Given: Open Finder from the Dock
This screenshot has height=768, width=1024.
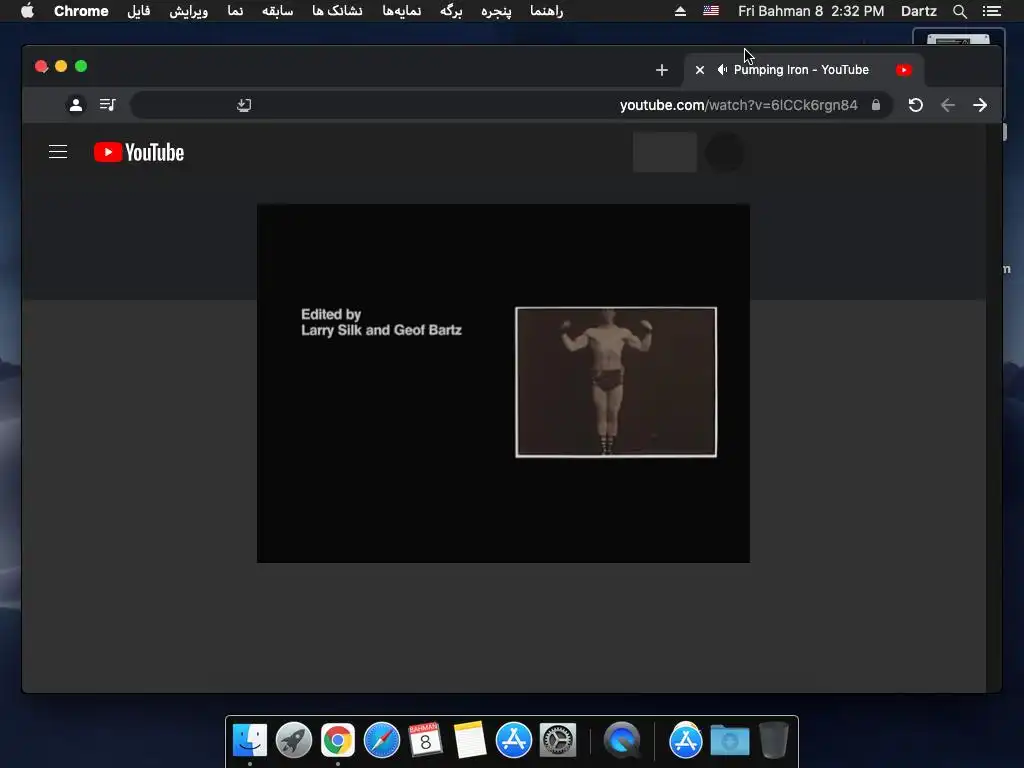Looking at the screenshot, I should tap(250, 740).
